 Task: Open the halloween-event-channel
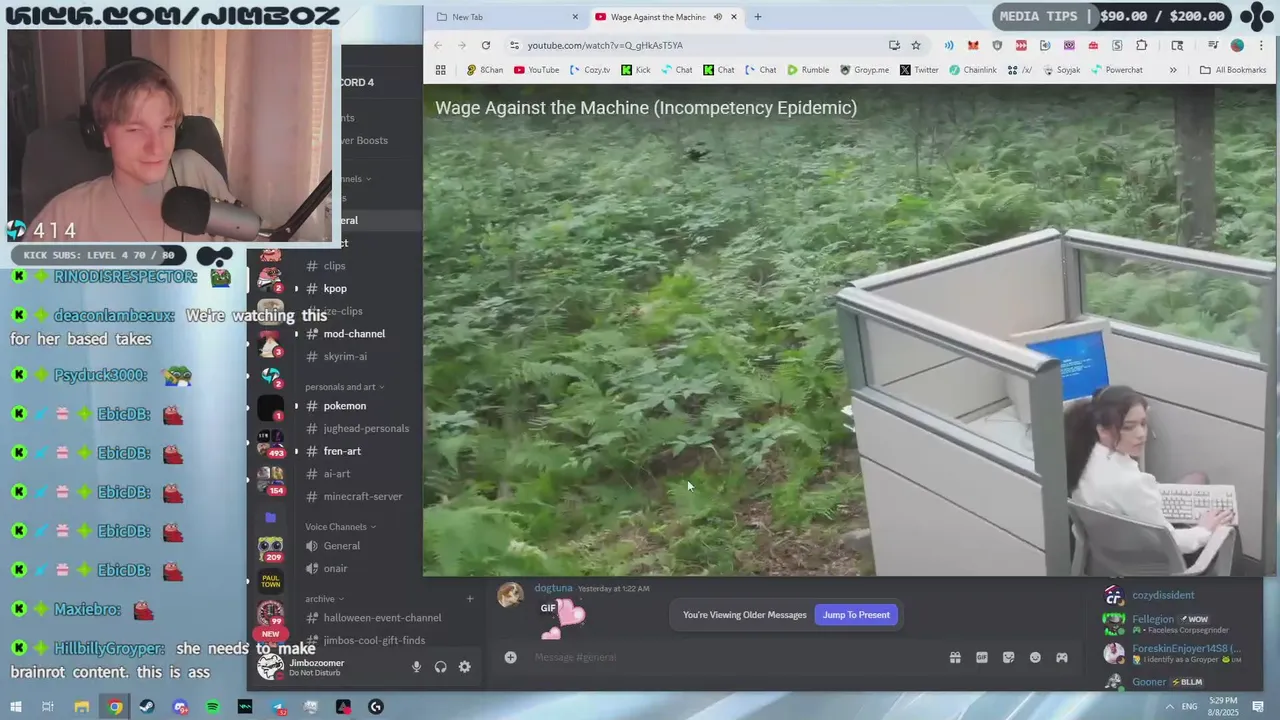pyautogui.click(x=382, y=618)
